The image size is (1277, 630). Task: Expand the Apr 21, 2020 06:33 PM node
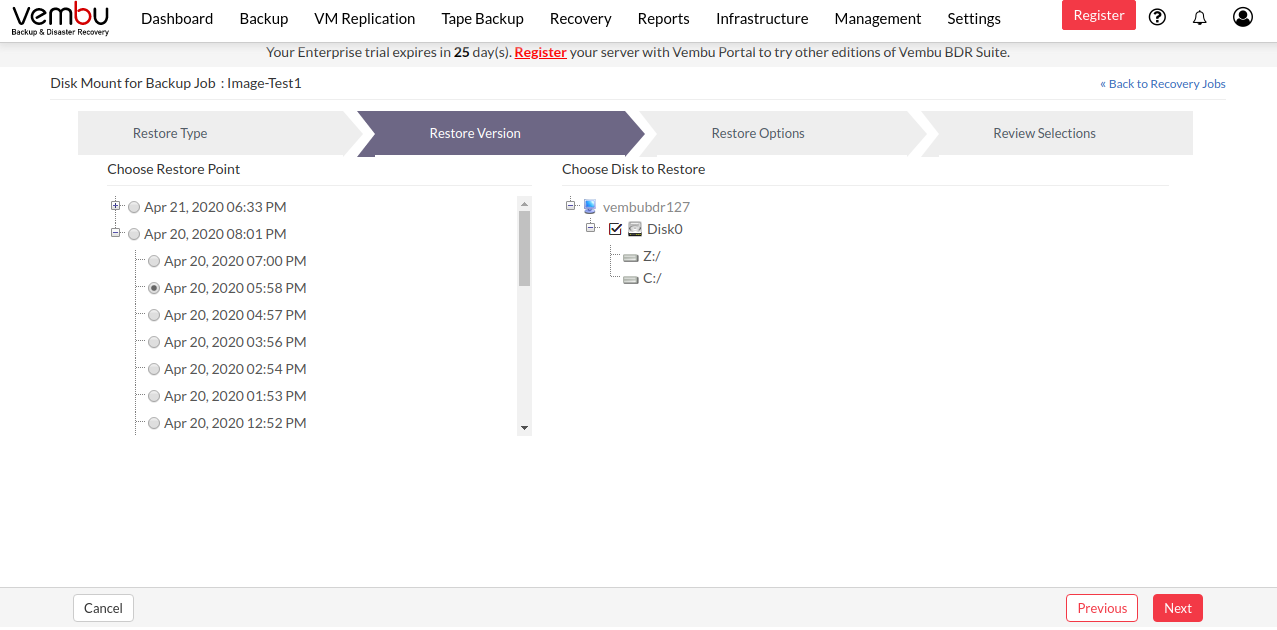(x=116, y=206)
